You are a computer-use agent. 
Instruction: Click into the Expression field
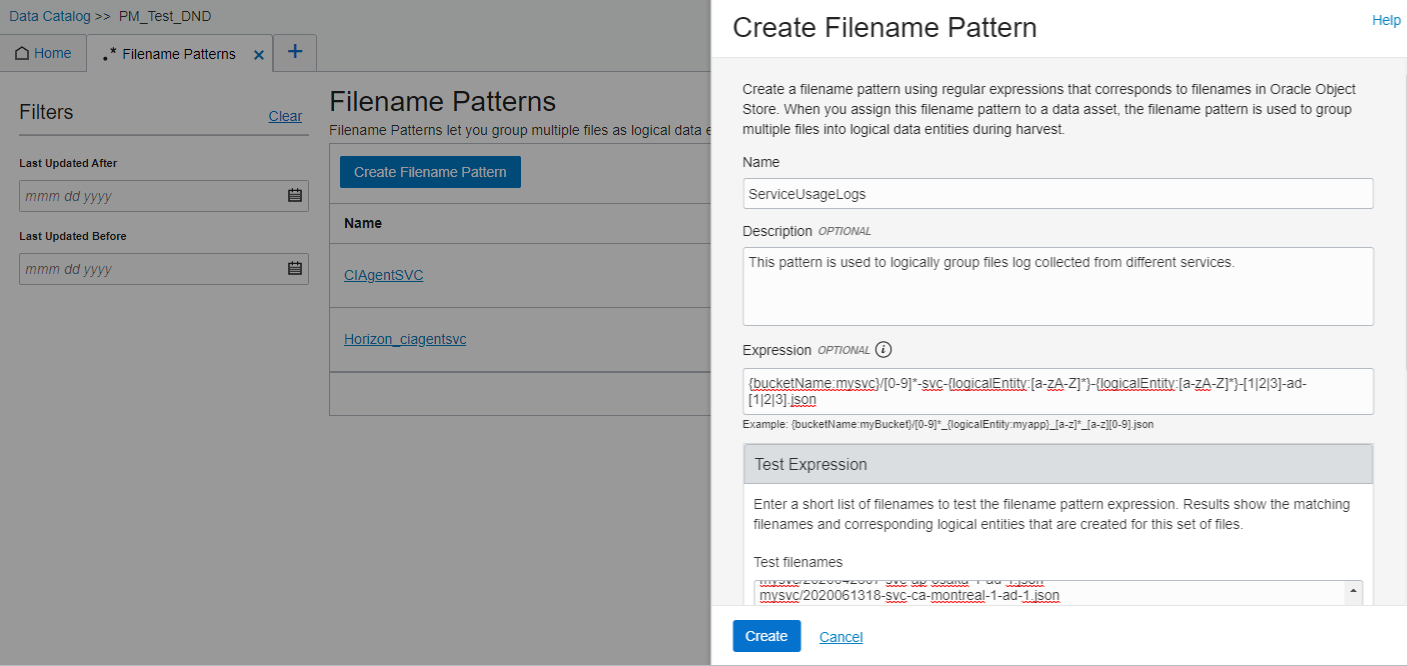[x=1057, y=391]
